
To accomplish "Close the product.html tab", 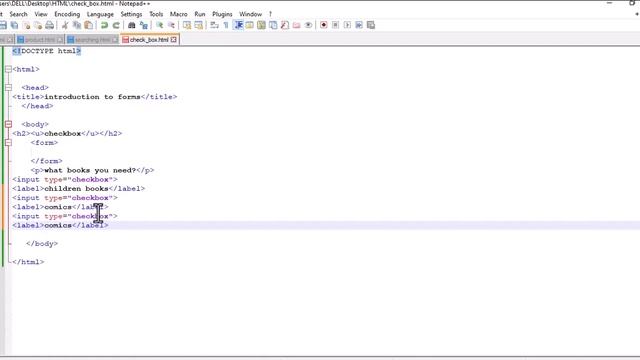I will (60, 40).
